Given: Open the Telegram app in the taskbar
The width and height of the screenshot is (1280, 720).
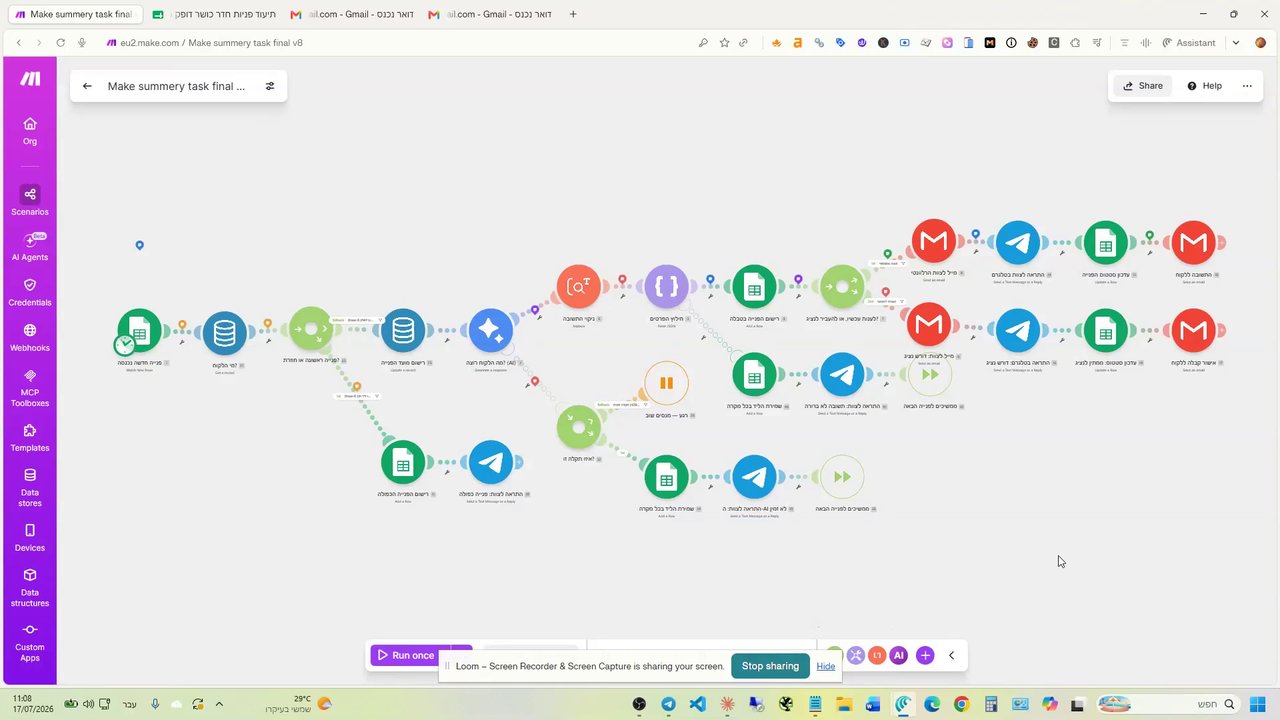Looking at the screenshot, I should (668, 704).
